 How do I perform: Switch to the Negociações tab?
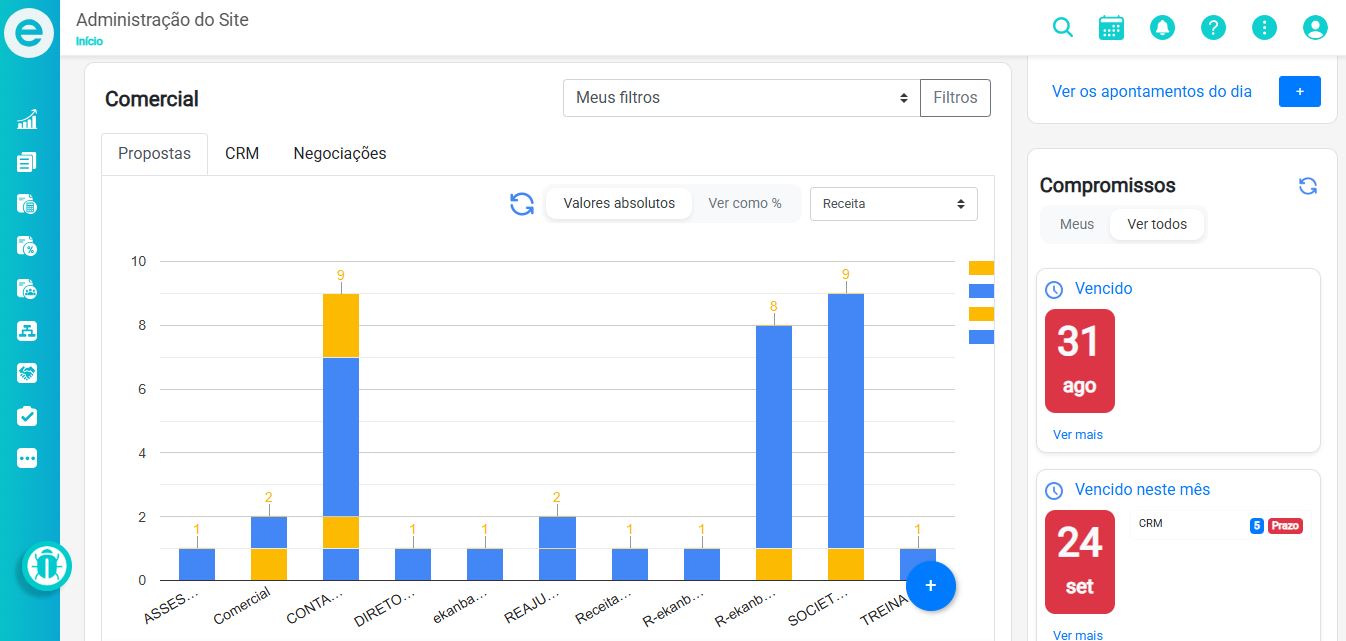340,154
